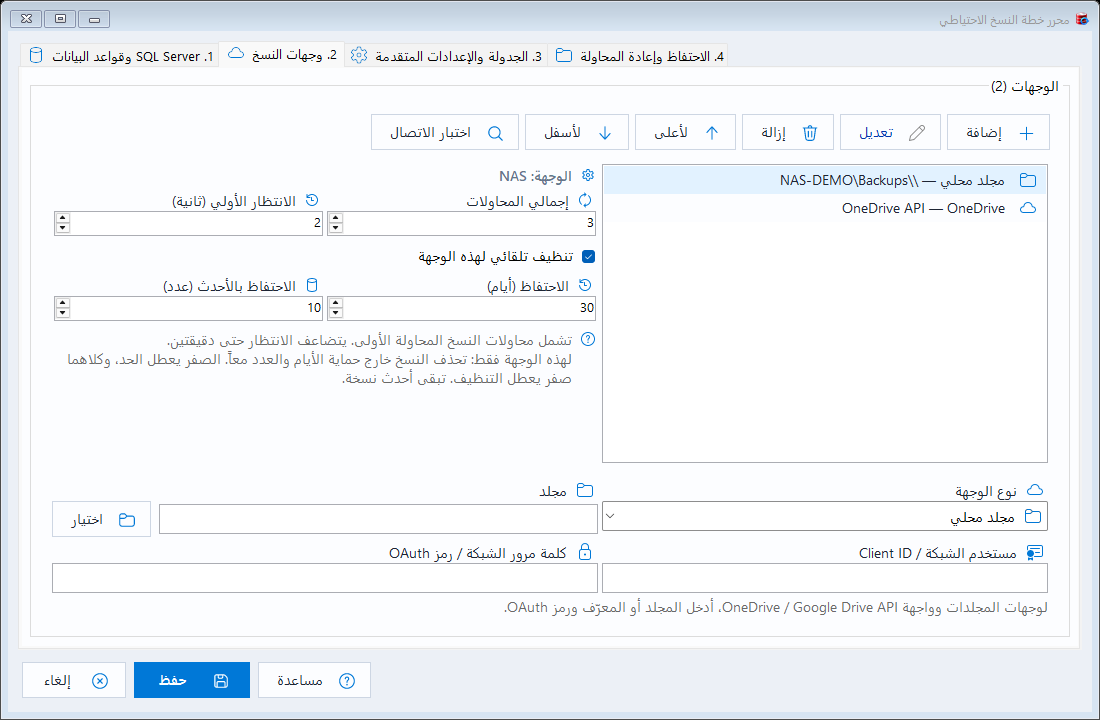Click database icon on SQL Server tab
The width and height of the screenshot is (1100, 720).
(x=36, y=55)
